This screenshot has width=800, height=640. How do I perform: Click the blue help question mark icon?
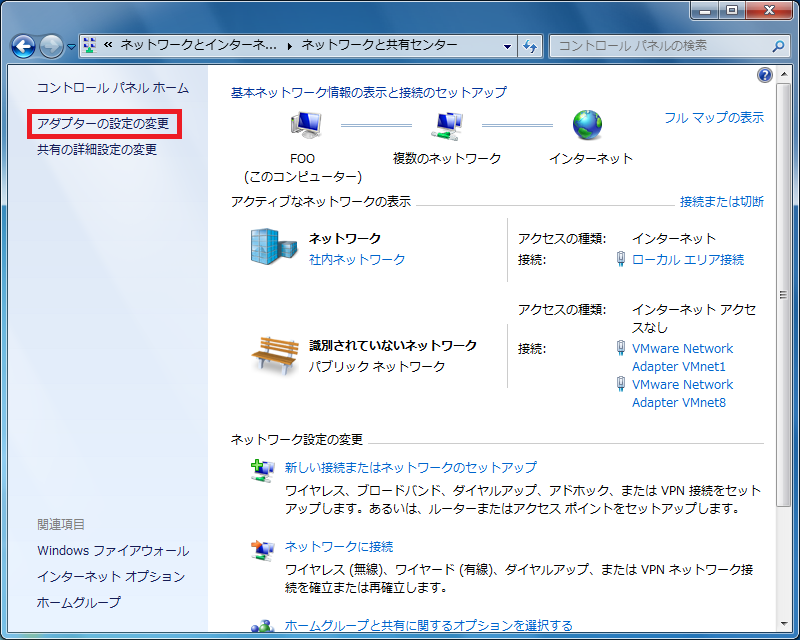[765, 75]
